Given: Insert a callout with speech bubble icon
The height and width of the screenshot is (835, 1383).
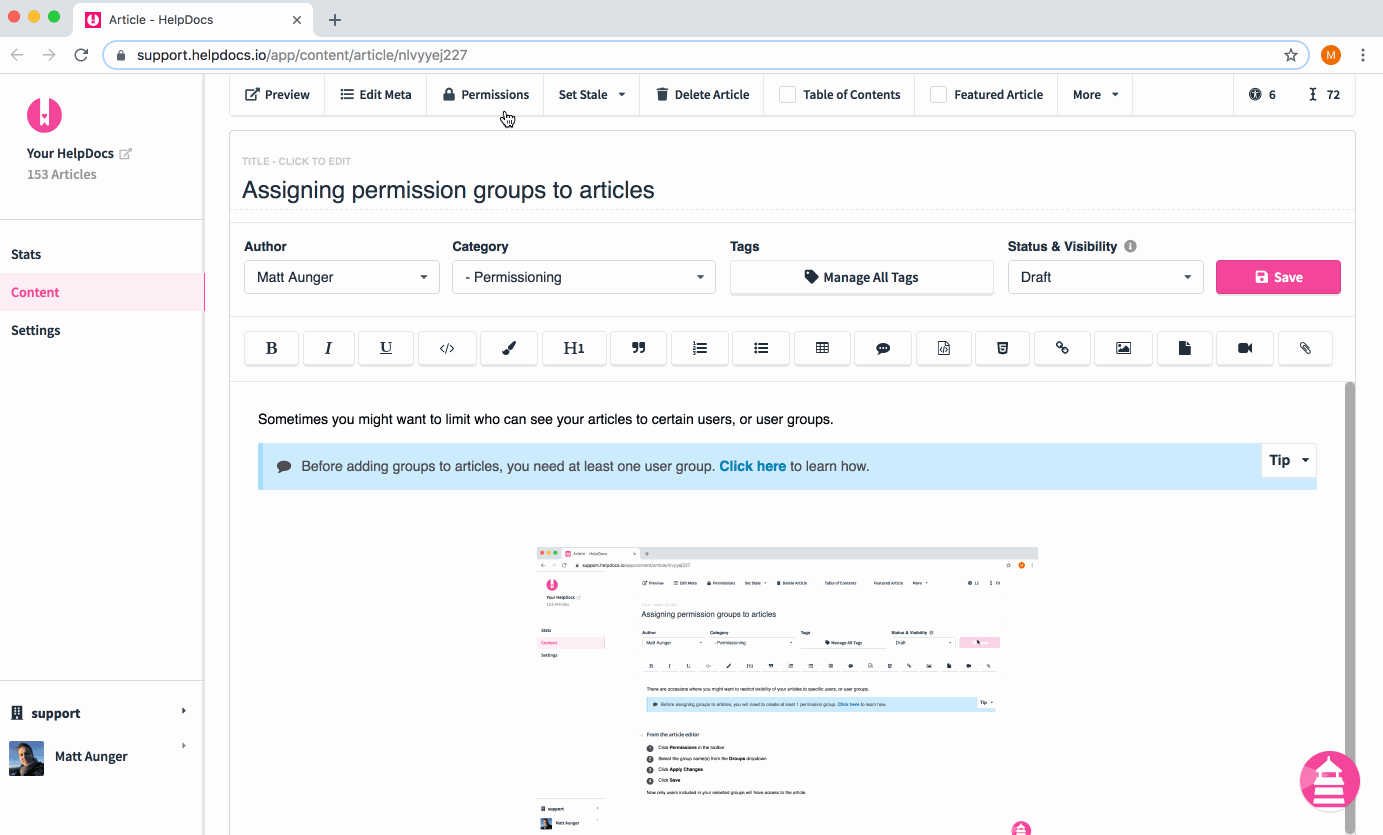Looking at the screenshot, I should [x=883, y=348].
